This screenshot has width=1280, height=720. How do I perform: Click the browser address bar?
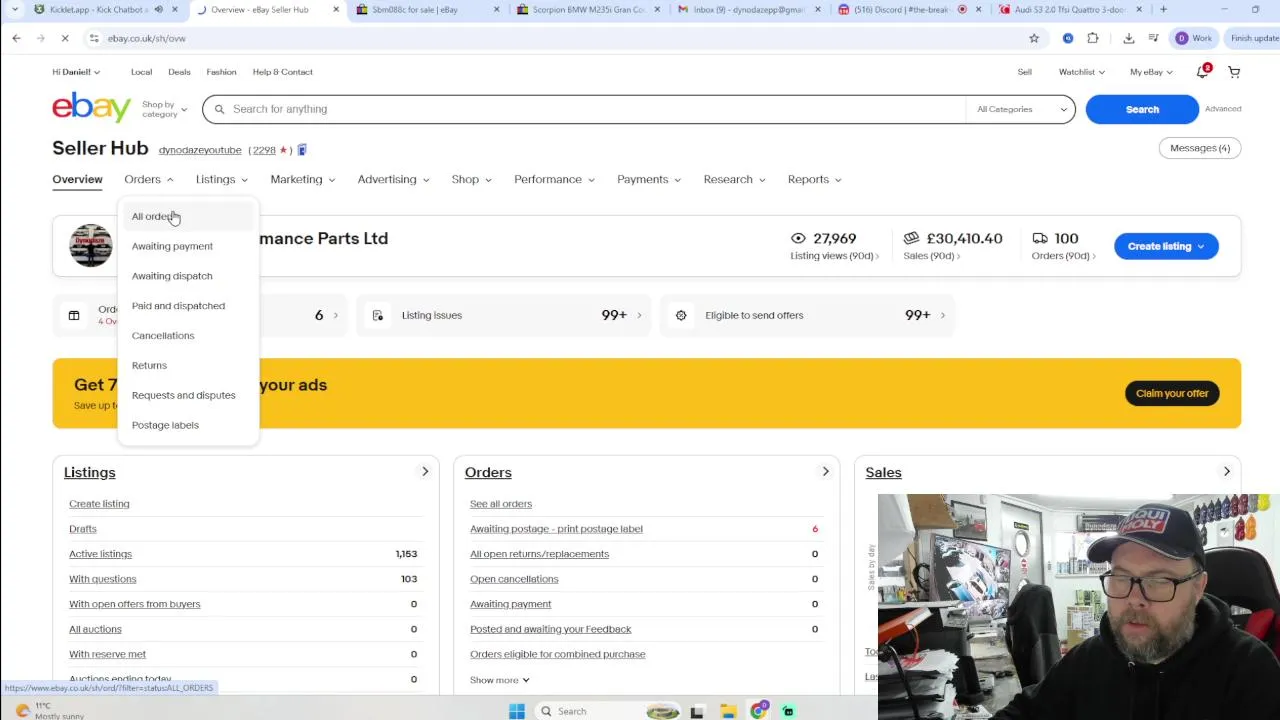[x=560, y=38]
